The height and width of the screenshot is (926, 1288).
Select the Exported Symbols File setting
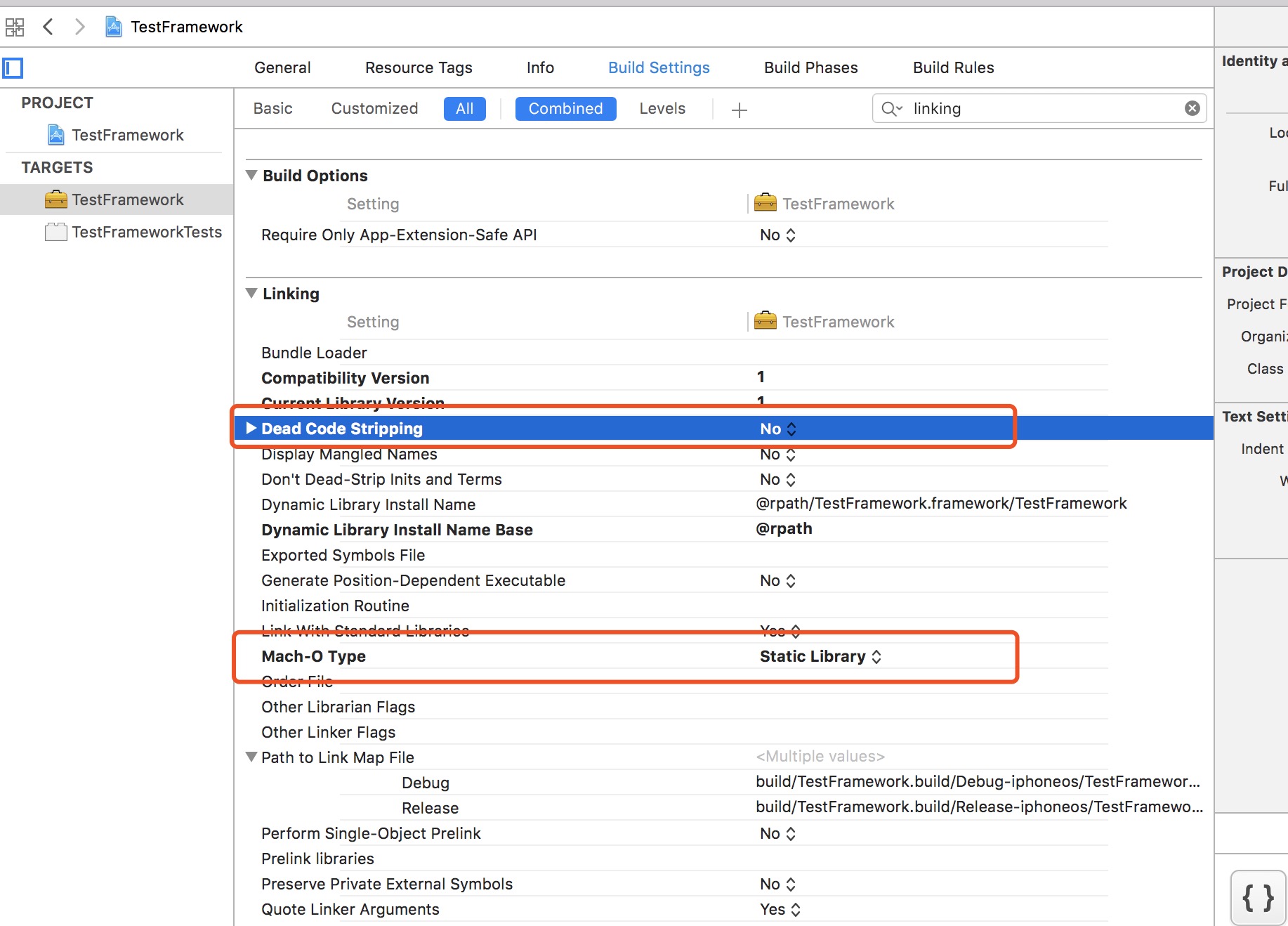click(343, 555)
